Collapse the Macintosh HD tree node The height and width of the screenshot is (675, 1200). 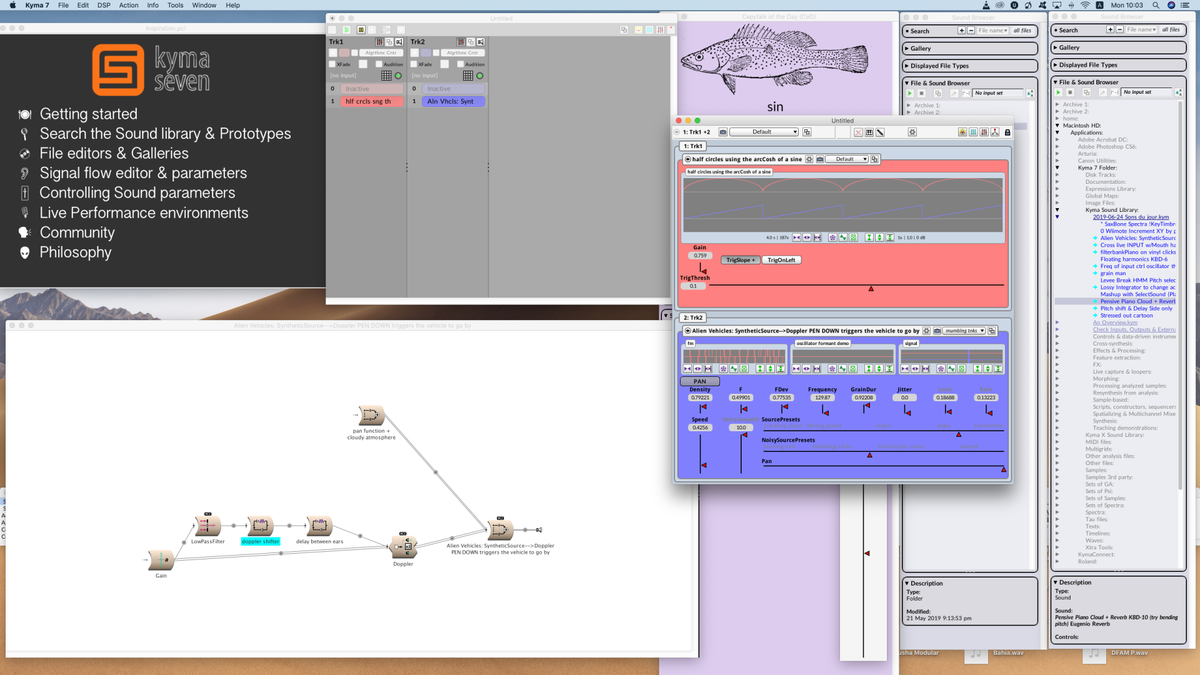pos(1057,125)
